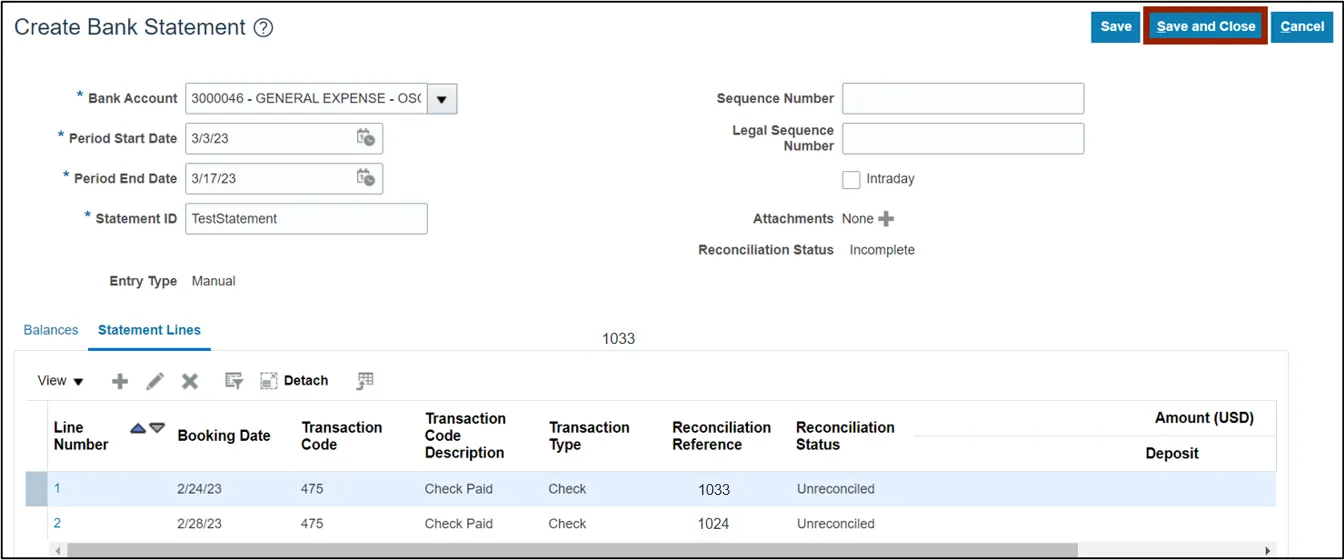Screen dimensions: 1344x560
Task: Enable the Intraday checkbox
Action: pos(851,180)
